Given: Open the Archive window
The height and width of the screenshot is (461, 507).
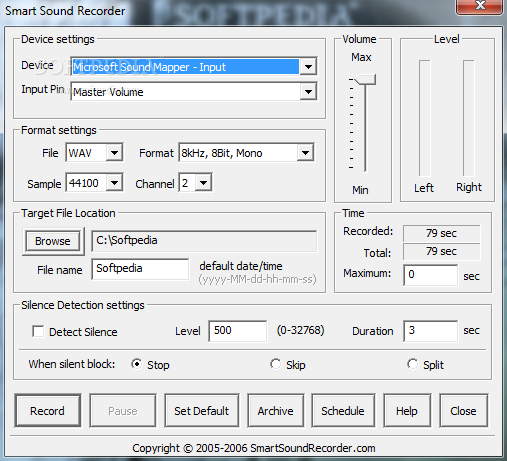Looking at the screenshot, I should [276, 411].
